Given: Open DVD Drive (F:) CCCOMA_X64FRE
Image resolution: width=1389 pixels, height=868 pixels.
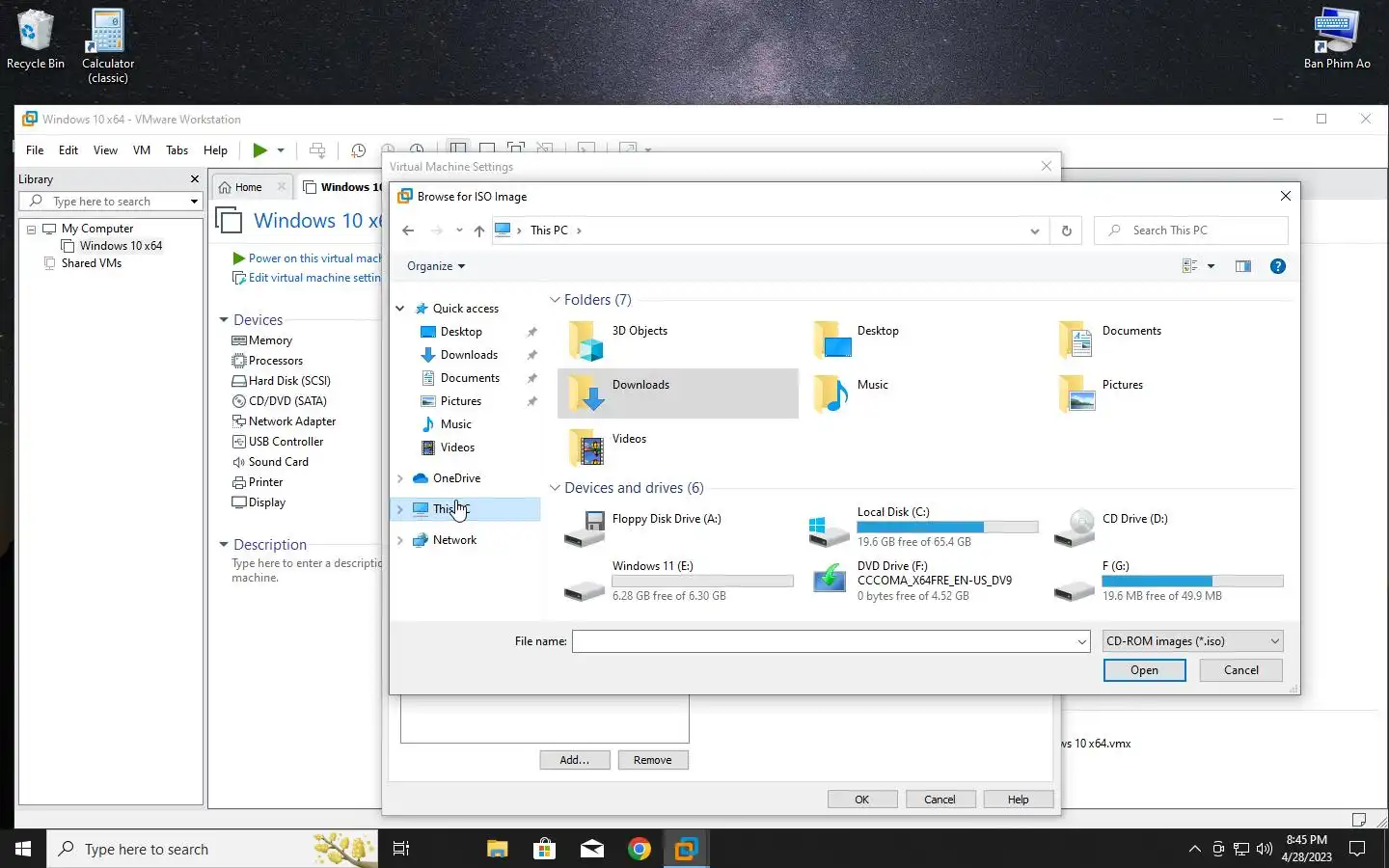Looking at the screenshot, I should [x=924, y=581].
